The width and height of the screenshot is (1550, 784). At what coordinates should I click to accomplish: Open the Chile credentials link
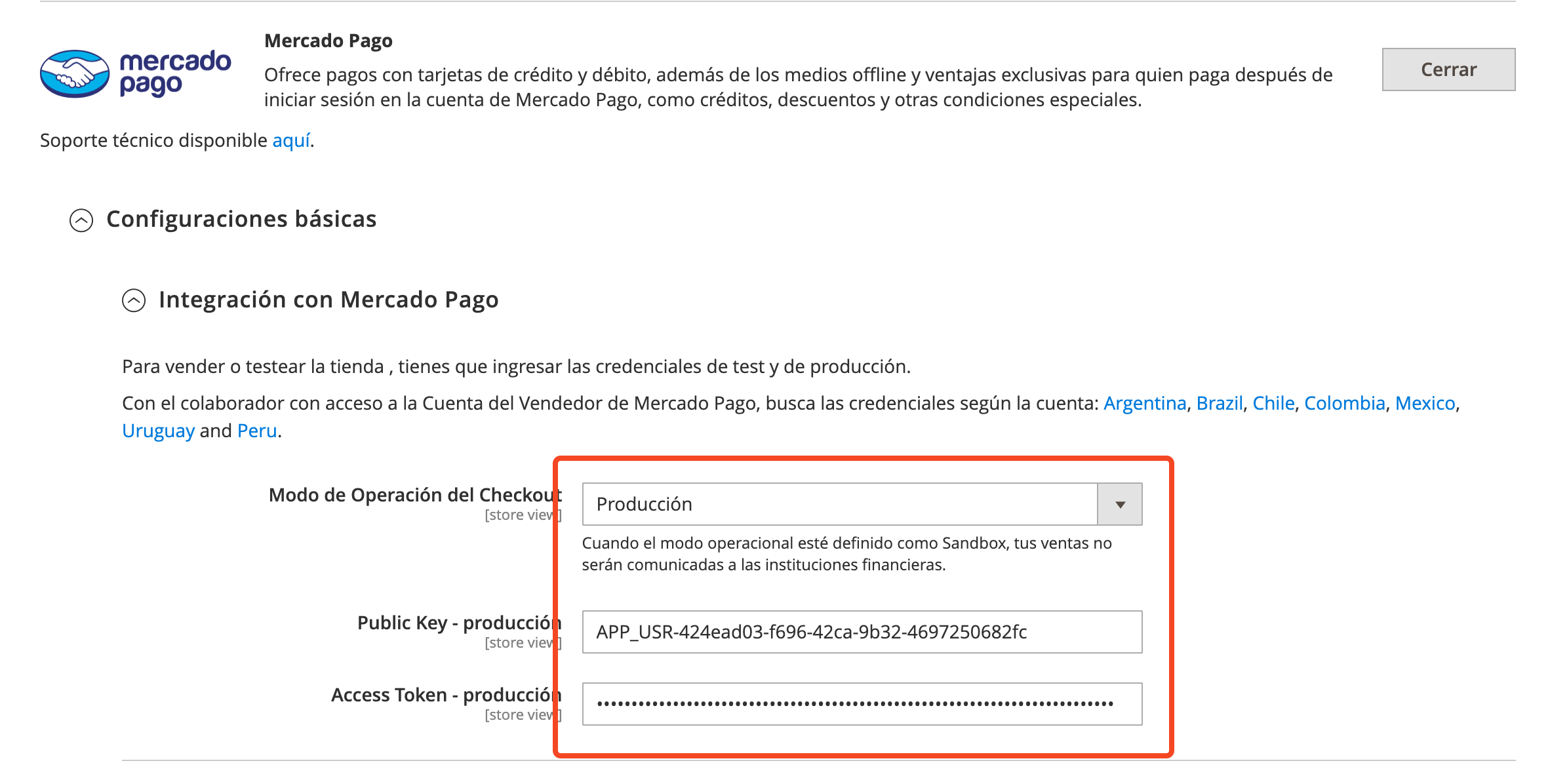(x=1273, y=403)
